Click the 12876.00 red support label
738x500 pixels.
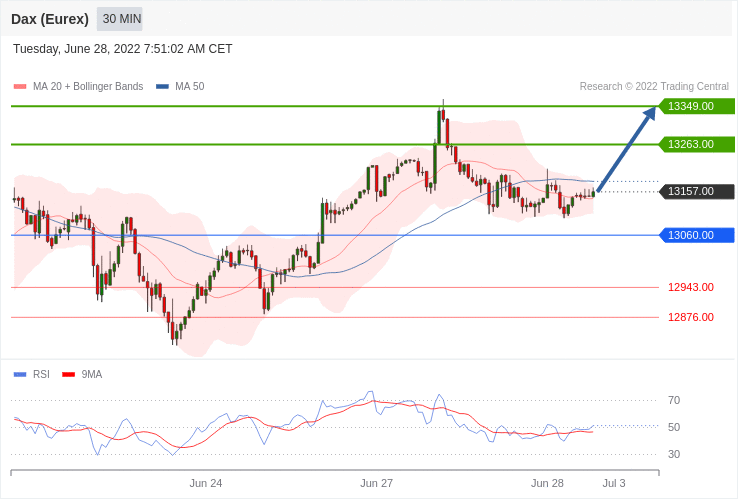[x=691, y=317]
